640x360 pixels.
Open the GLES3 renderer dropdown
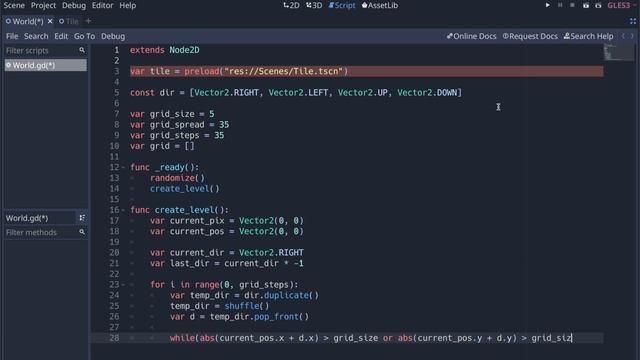622,5
